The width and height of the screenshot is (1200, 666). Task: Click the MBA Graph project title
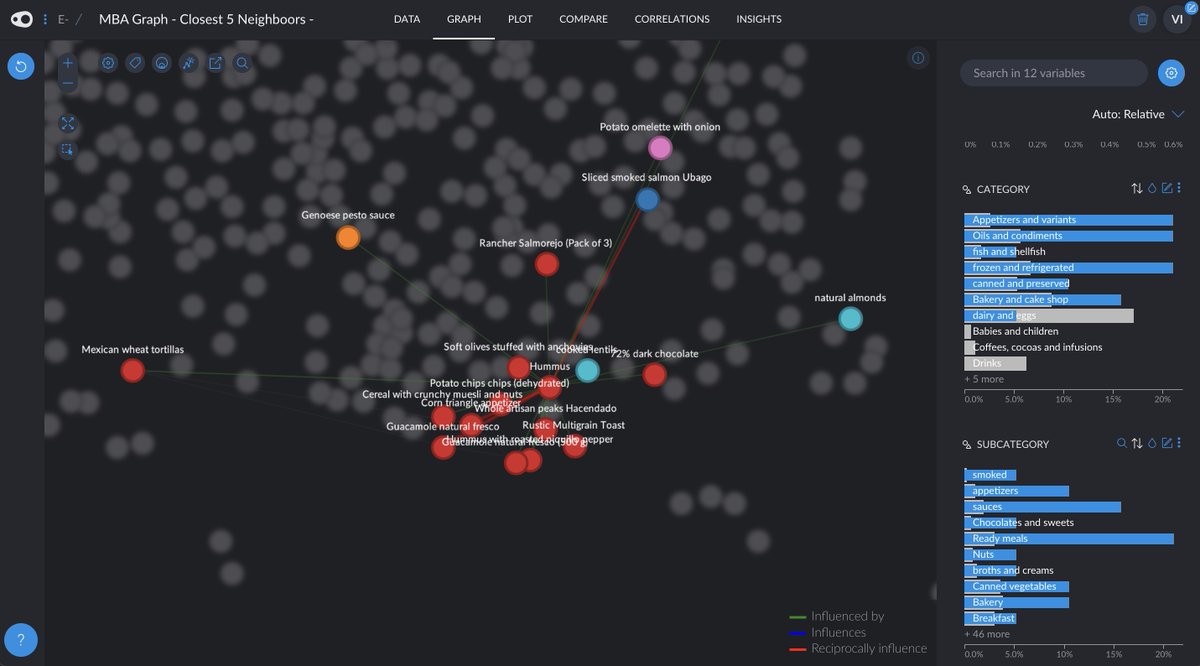tap(207, 19)
